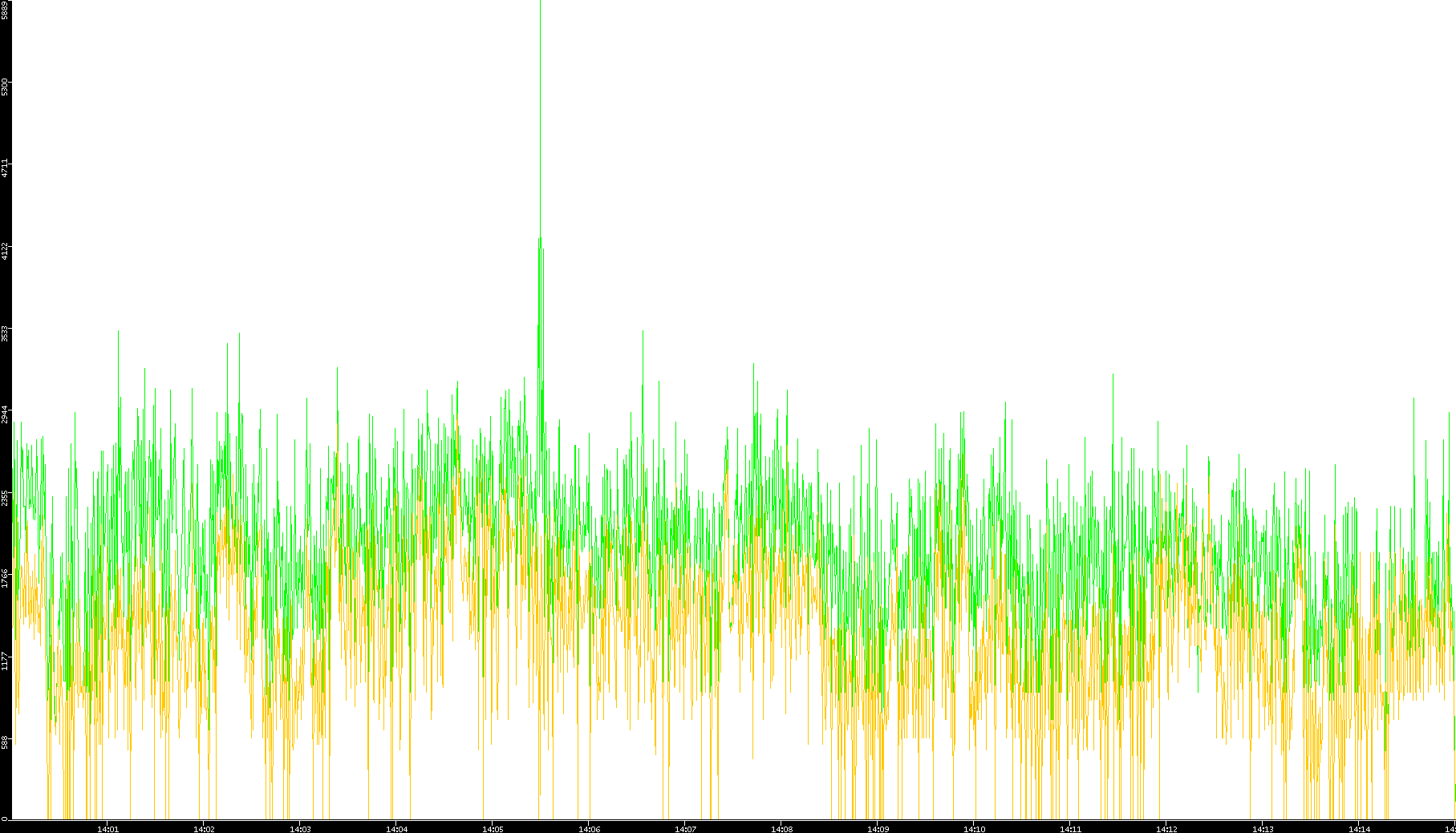Click the 5889 y-axis label
The width and height of the screenshot is (1456, 833).
coord(5,10)
